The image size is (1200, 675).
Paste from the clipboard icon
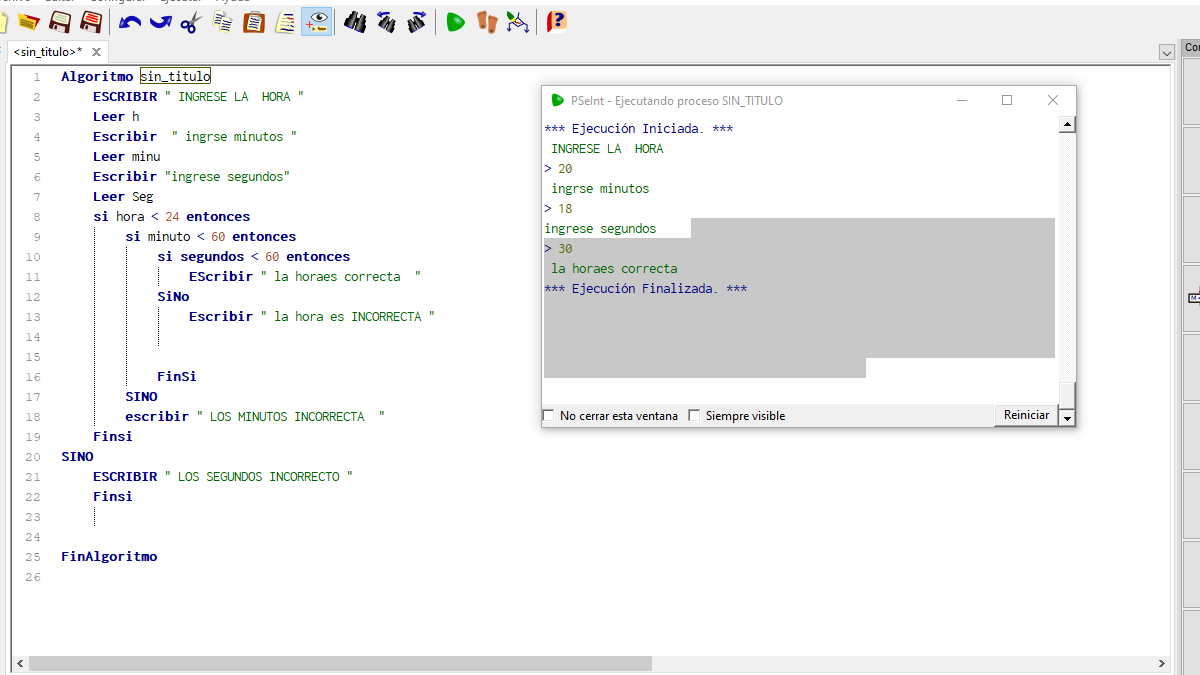coord(254,21)
